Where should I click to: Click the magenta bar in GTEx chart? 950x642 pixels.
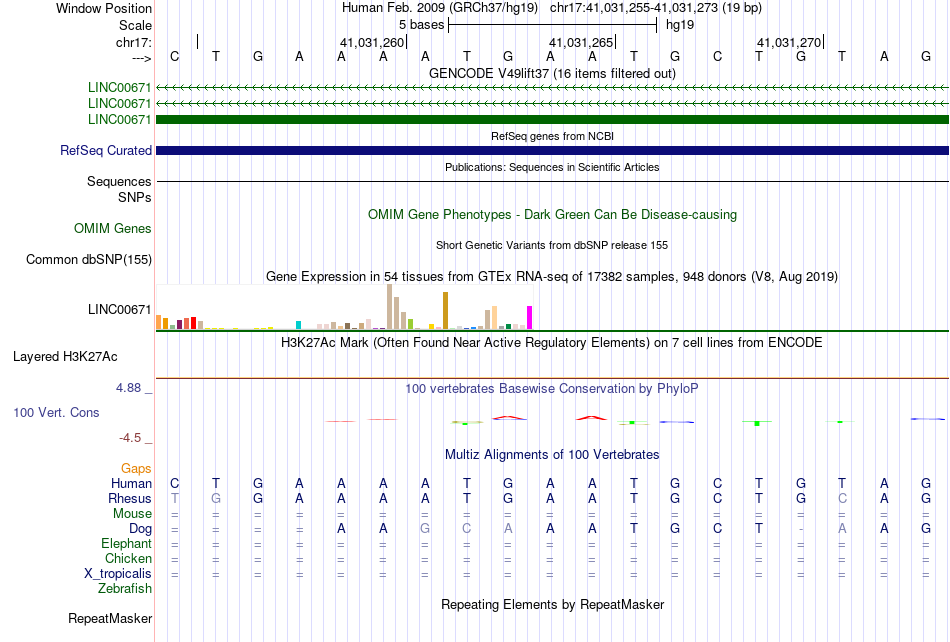(530, 318)
